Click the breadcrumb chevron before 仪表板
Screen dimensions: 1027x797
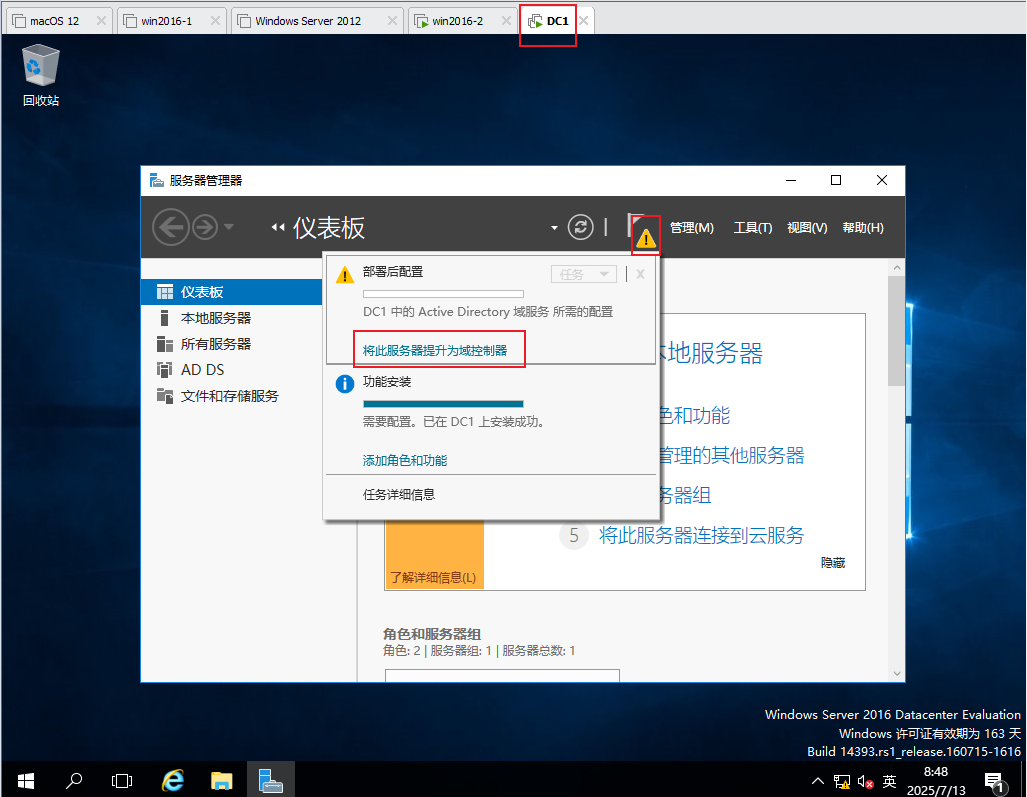tap(278, 227)
